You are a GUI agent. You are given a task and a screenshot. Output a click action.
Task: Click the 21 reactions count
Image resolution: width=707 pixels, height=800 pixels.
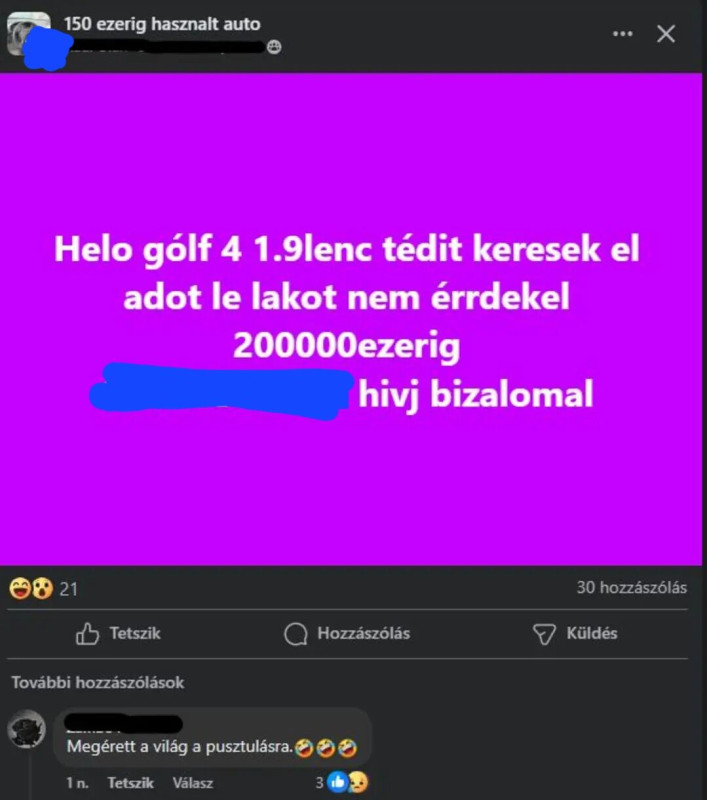tap(69, 589)
